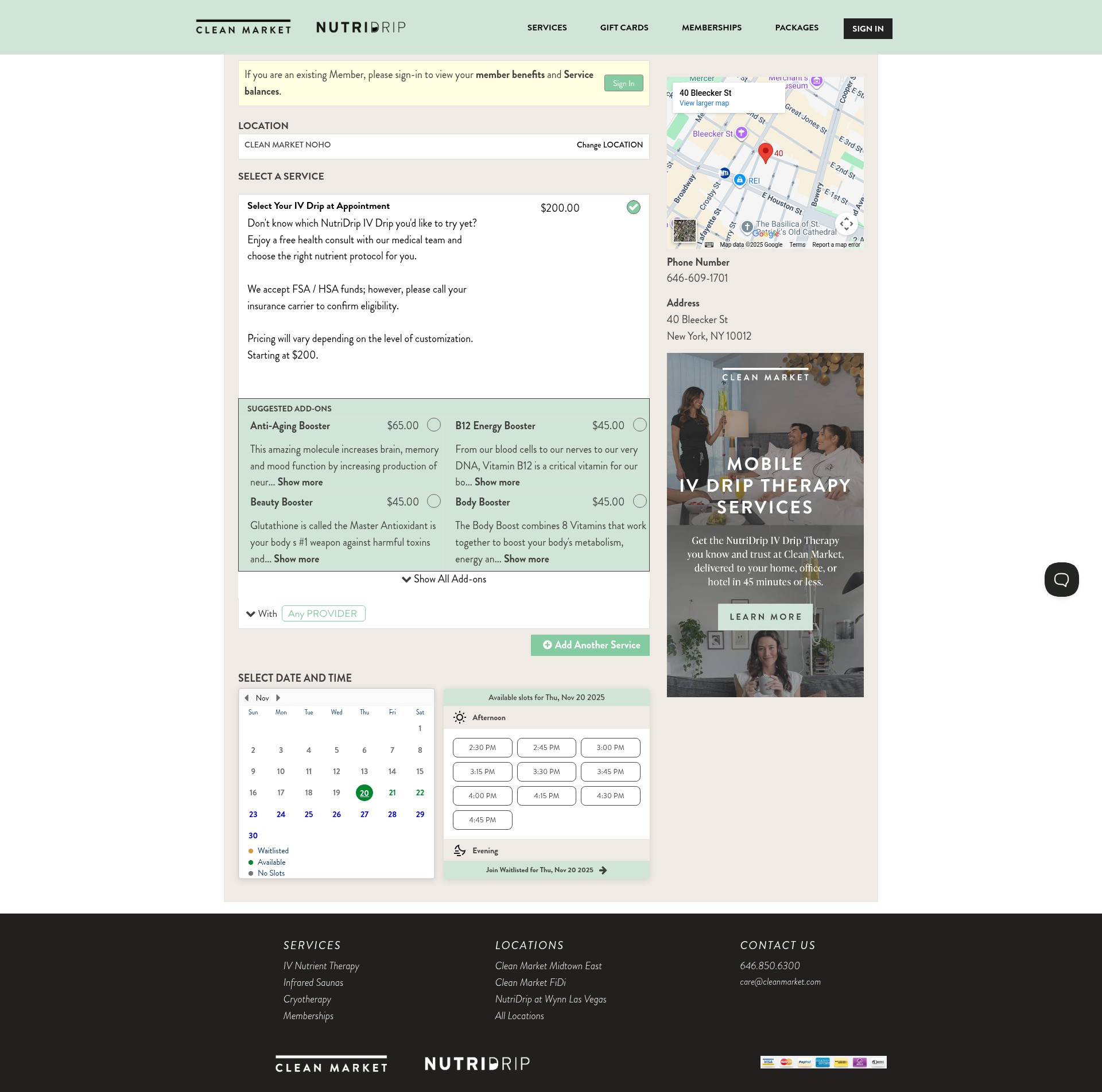Screen dimensions: 1102x1092
Task: Click the Clean Market header logo
Action: coord(243,28)
